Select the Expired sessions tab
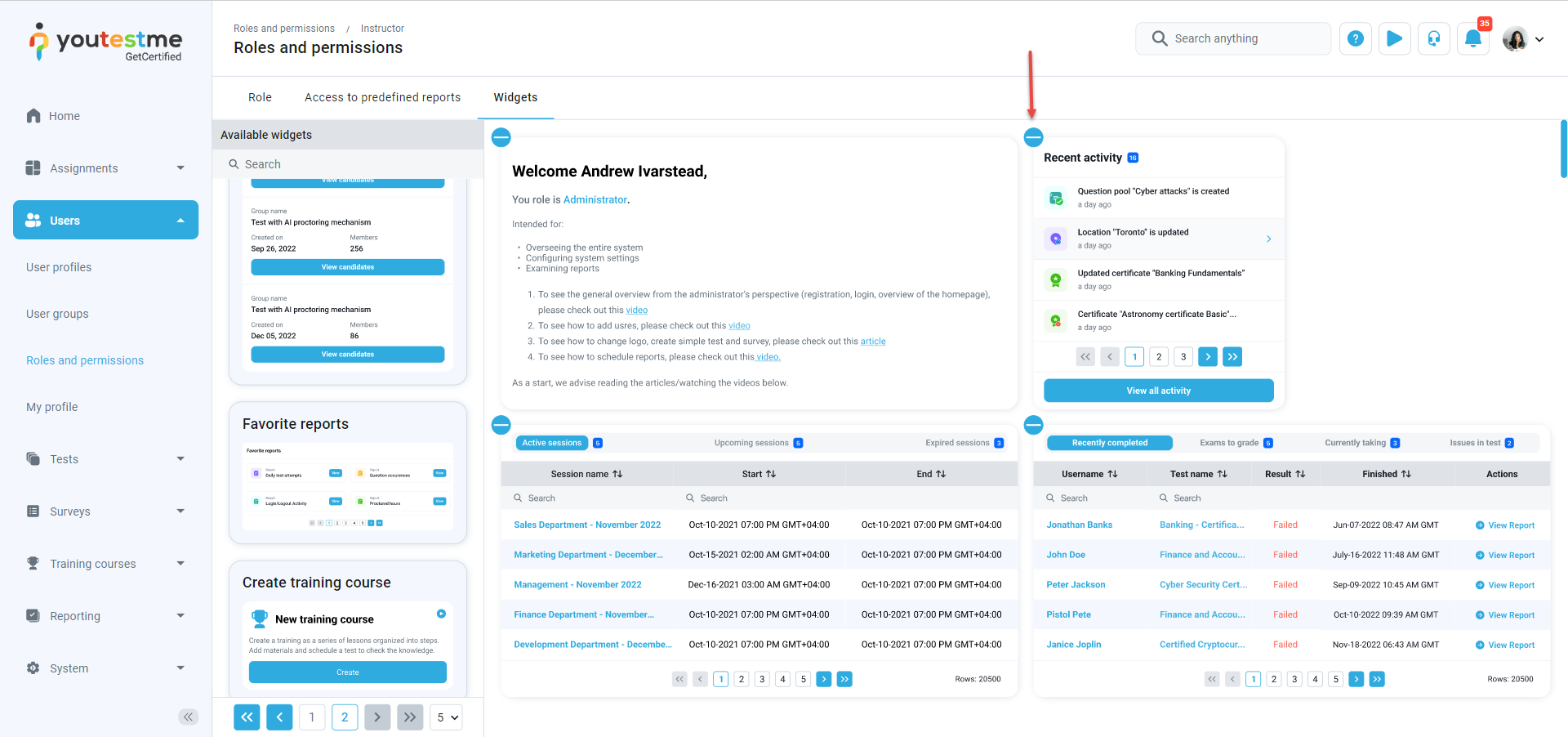 point(964,443)
